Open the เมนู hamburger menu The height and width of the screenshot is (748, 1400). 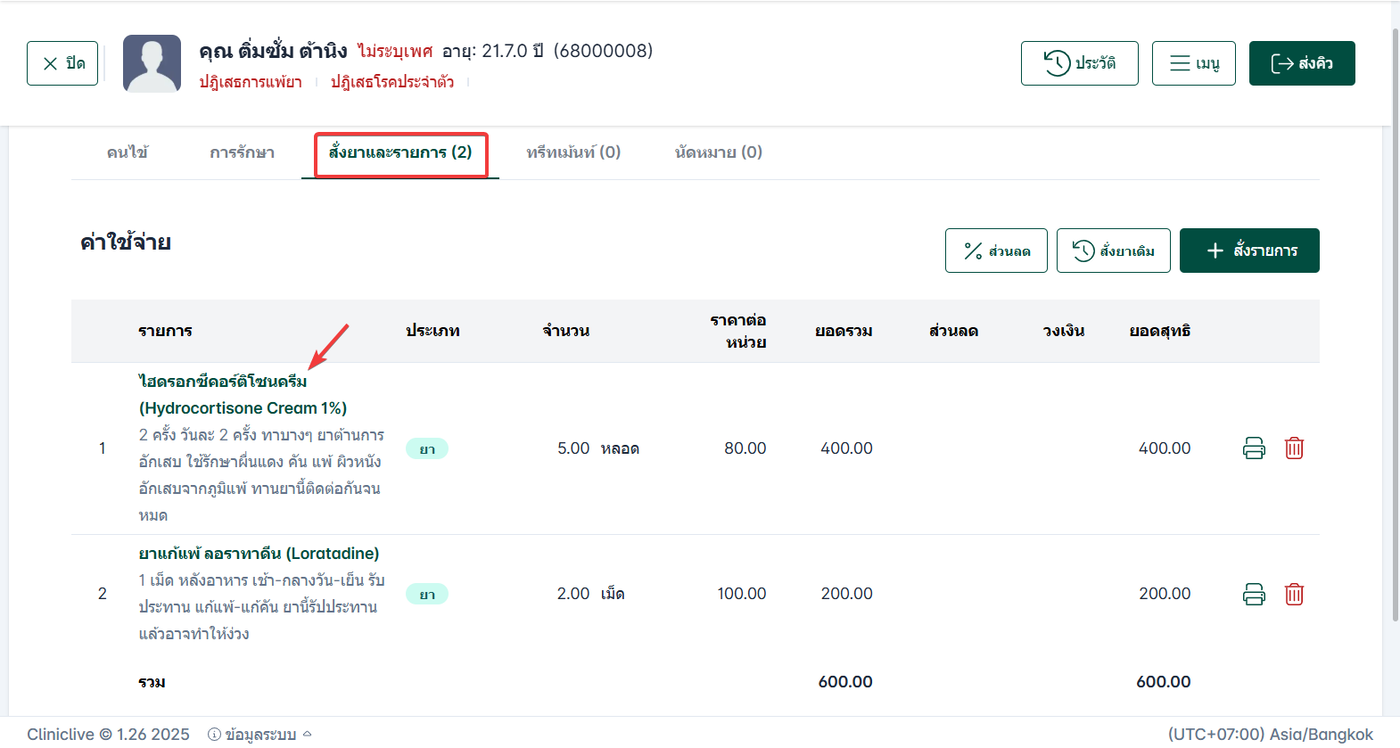point(1193,64)
